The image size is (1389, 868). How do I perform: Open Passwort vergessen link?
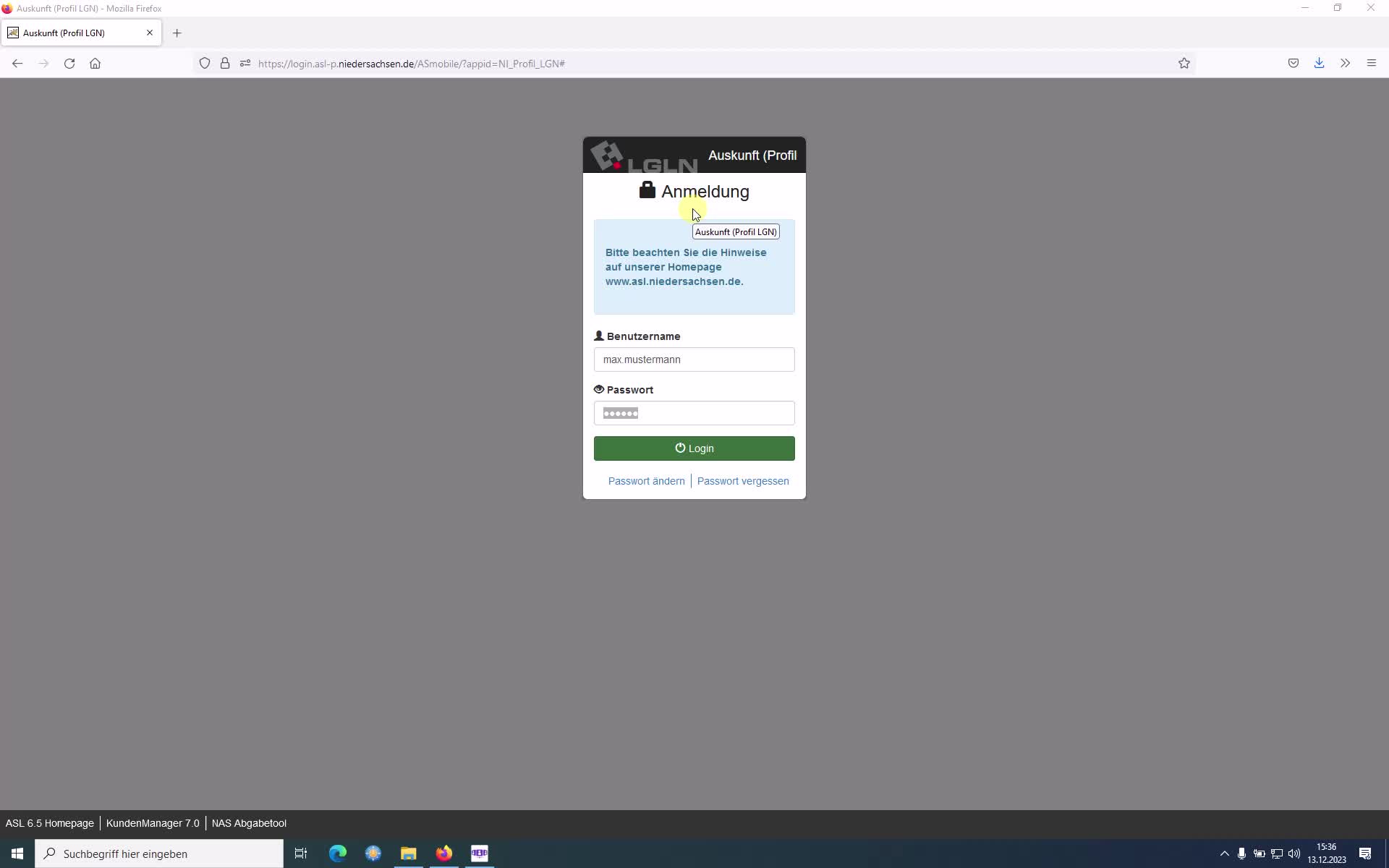(x=743, y=481)
